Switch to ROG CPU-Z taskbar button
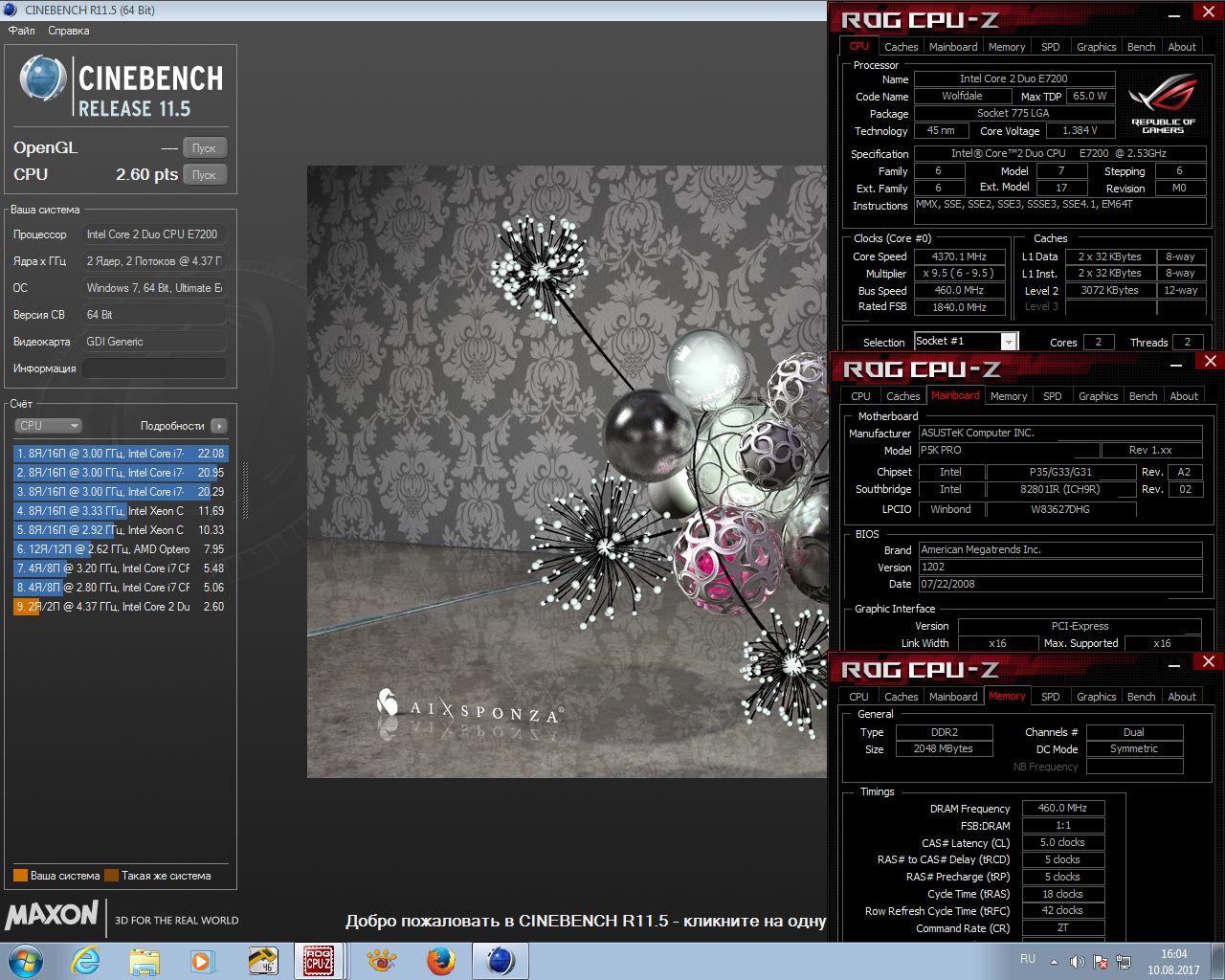 319,961
